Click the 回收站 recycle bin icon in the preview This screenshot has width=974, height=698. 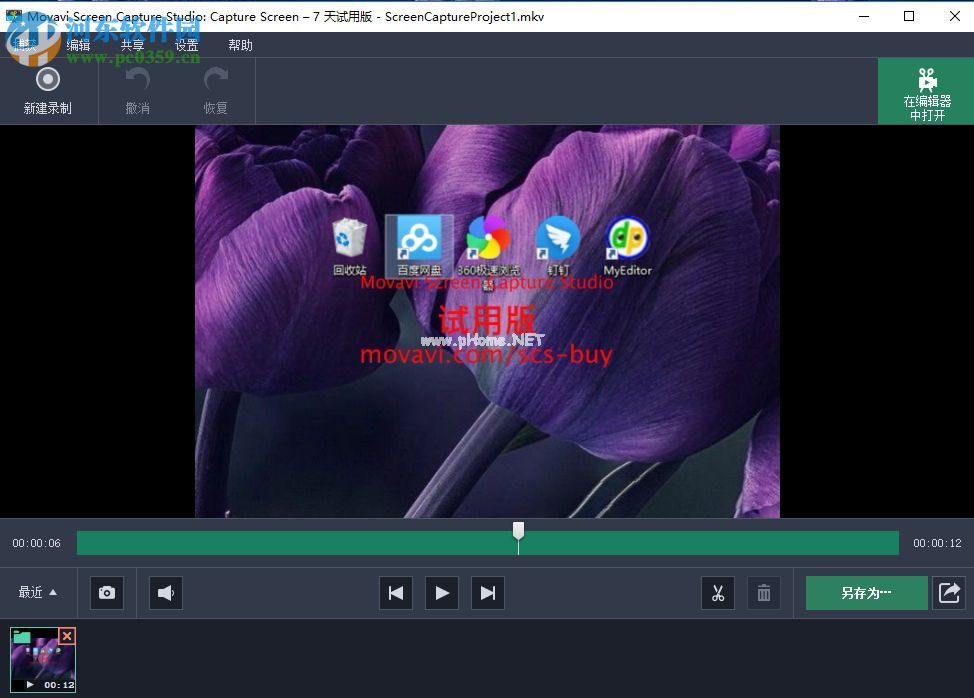click(x=350, y=247)
